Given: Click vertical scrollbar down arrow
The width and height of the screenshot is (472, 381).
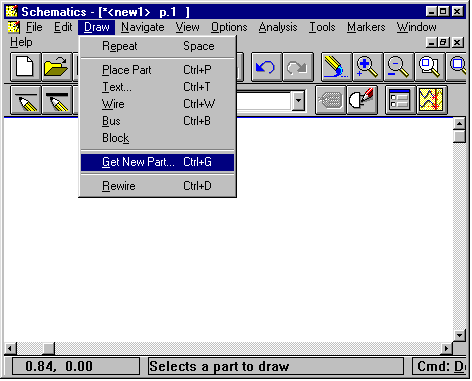Looking at the screenshot, I should point(460,335).
